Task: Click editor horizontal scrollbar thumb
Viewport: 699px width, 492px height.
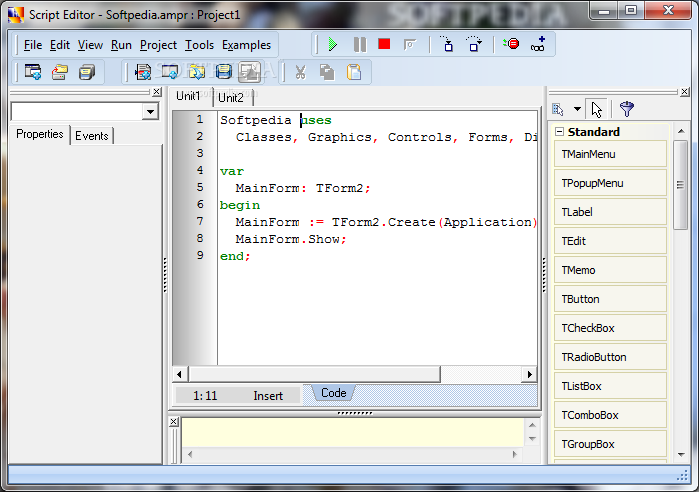Action: (315, 374)
